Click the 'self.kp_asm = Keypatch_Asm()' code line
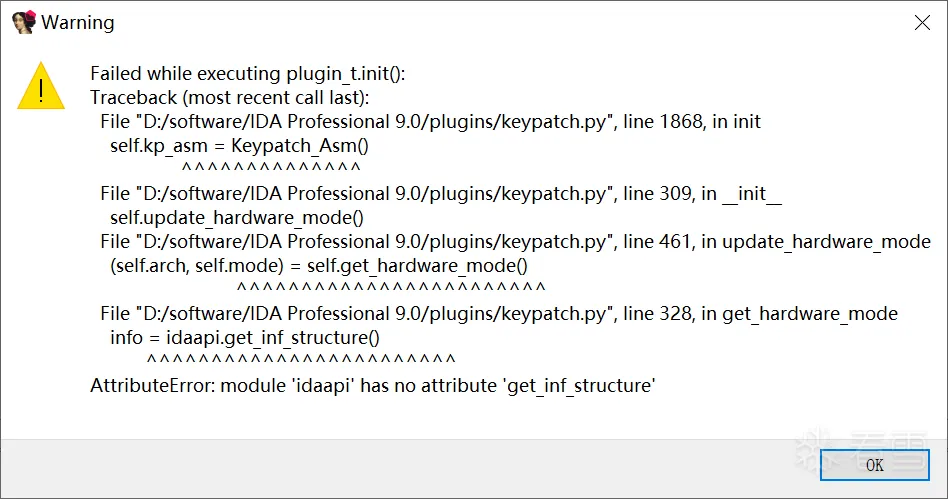 point(239,146)
